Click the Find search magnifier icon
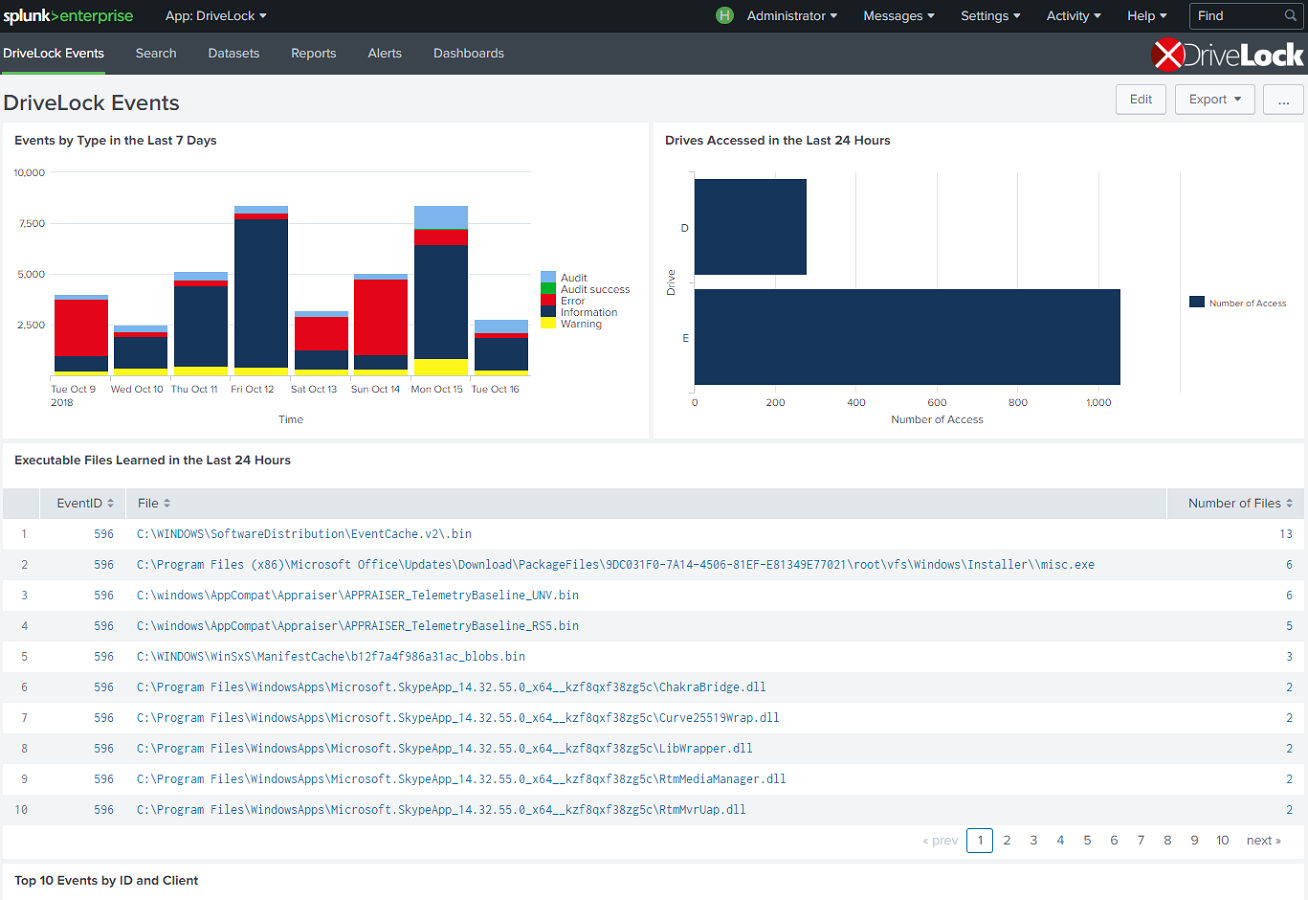This screenshot has height=900, width=1308. point(1290,16)
